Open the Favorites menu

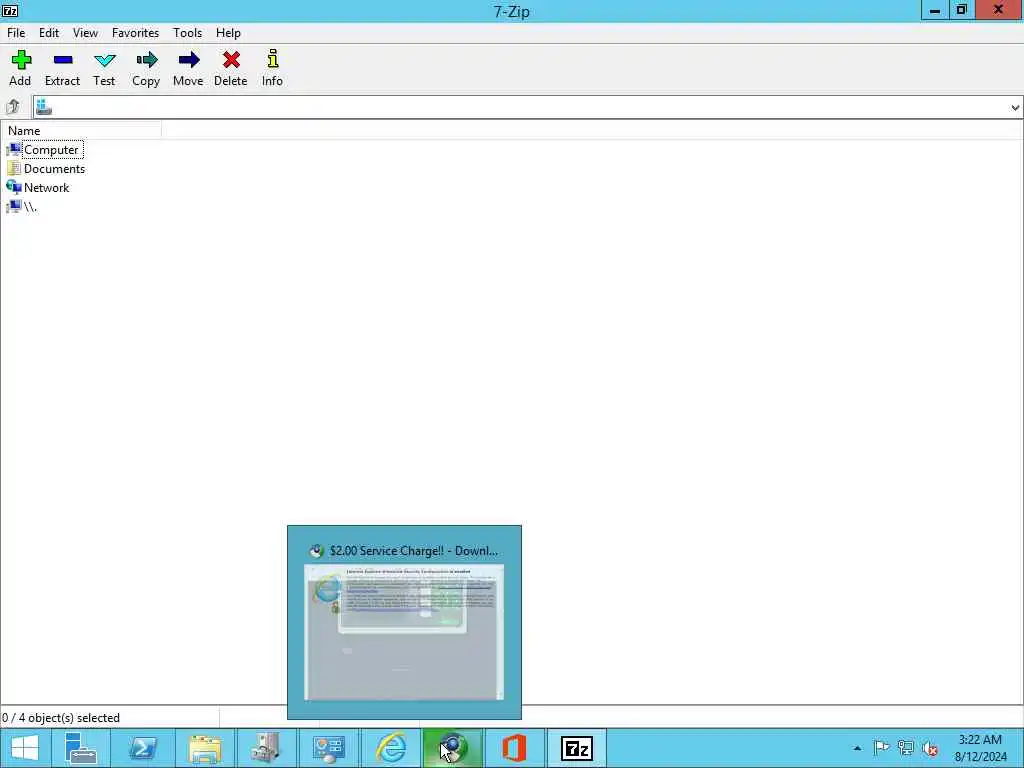pyautogui.click(x=135, y=33)
